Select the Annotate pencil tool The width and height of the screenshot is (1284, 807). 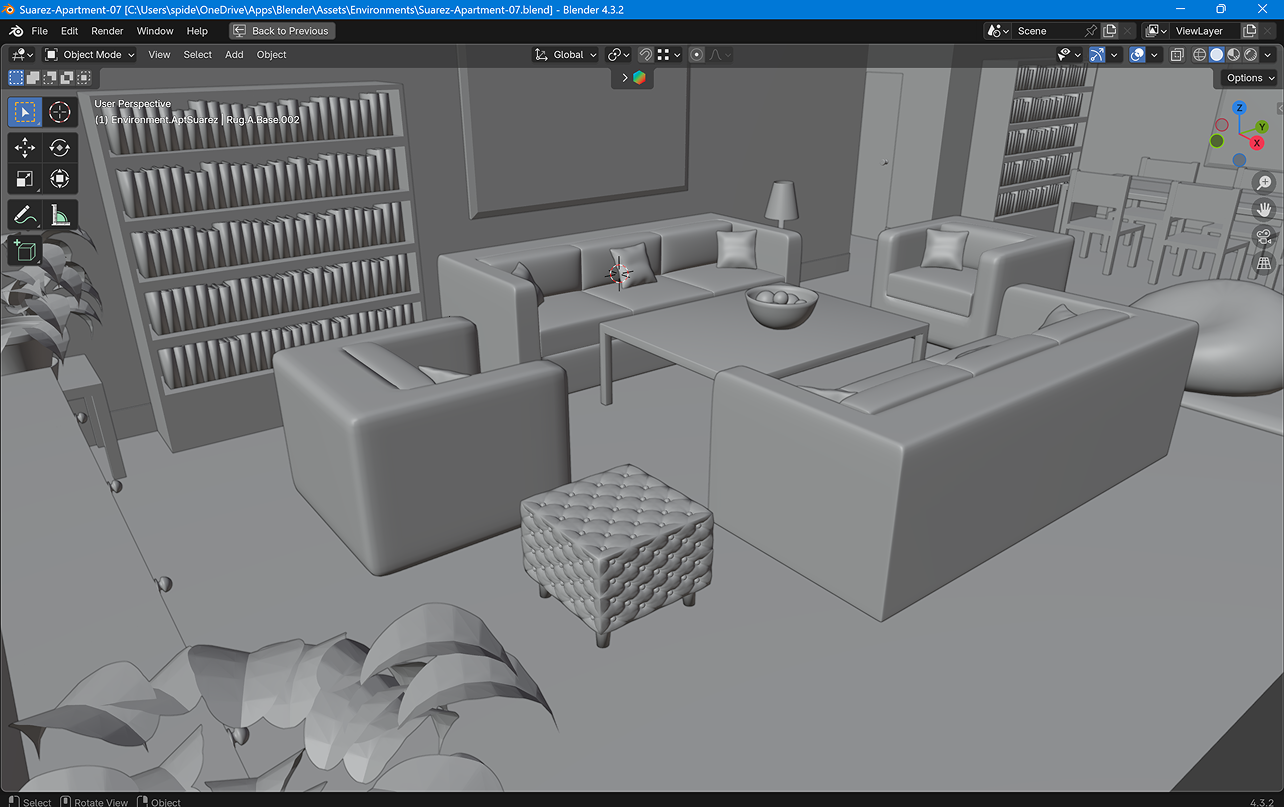pyautogui.click(x=25, y=214)
